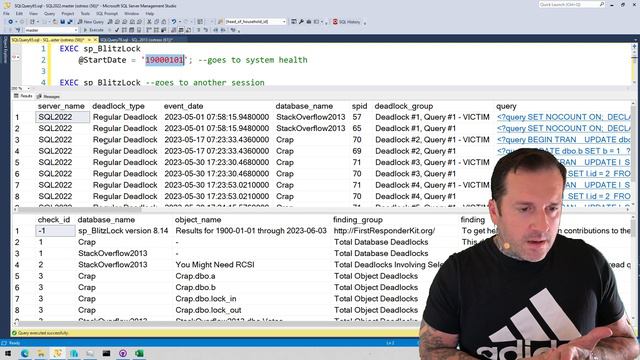Click 'sp_BlitzLock version 8.14' cell
The width and height of the screenshot is (640, 360).
[x=123, y=231]
